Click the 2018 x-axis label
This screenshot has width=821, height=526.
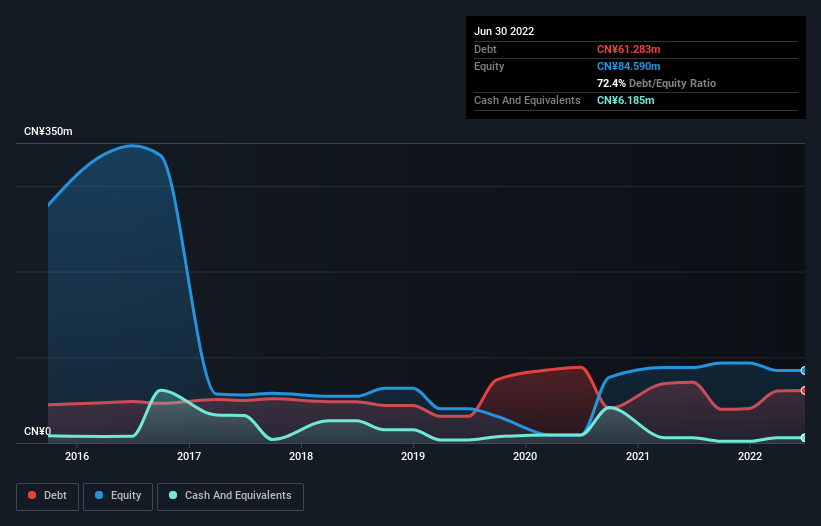301,456
